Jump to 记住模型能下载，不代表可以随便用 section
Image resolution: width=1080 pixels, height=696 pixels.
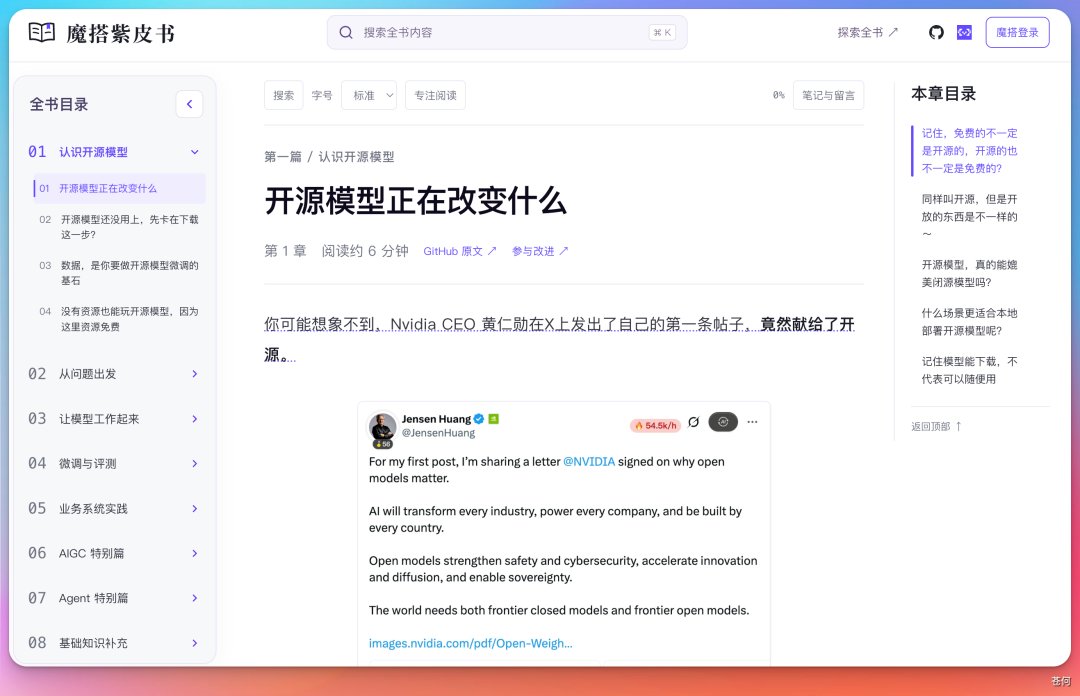pyautogui.click(x=969, y=370)
